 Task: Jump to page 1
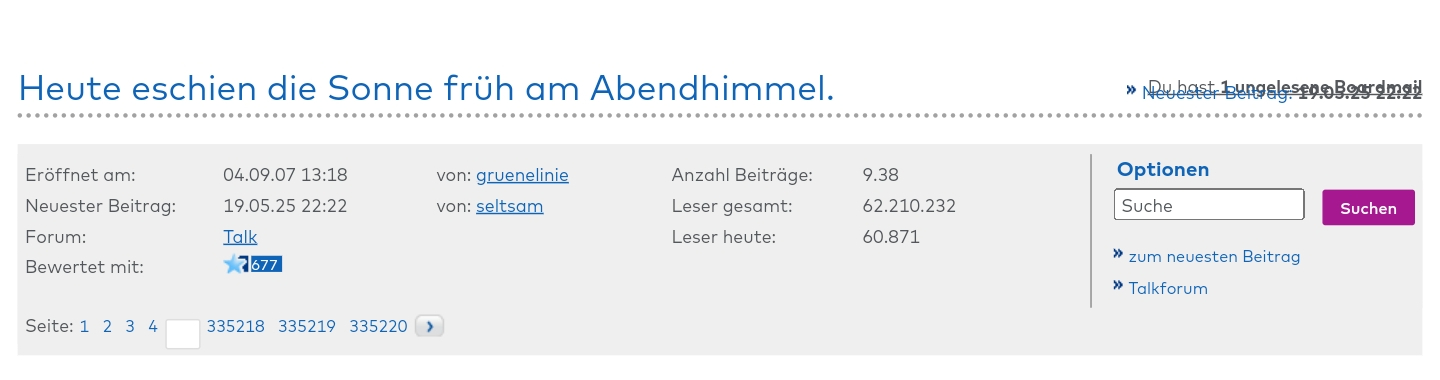tap(85, 326)
